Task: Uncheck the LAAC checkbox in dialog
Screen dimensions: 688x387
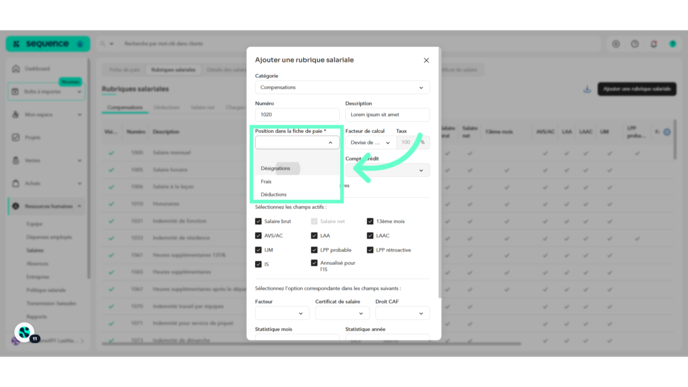Action: pyautogui.click(x=370, y=236)
